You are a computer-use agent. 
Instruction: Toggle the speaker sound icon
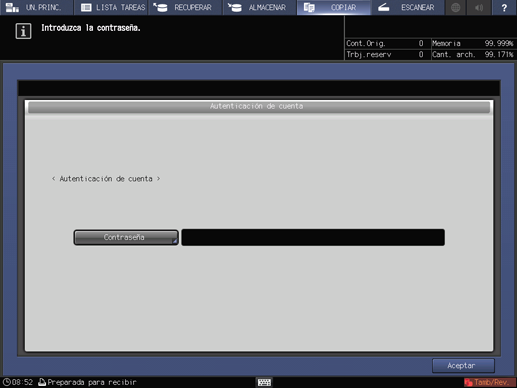(479, 7)
